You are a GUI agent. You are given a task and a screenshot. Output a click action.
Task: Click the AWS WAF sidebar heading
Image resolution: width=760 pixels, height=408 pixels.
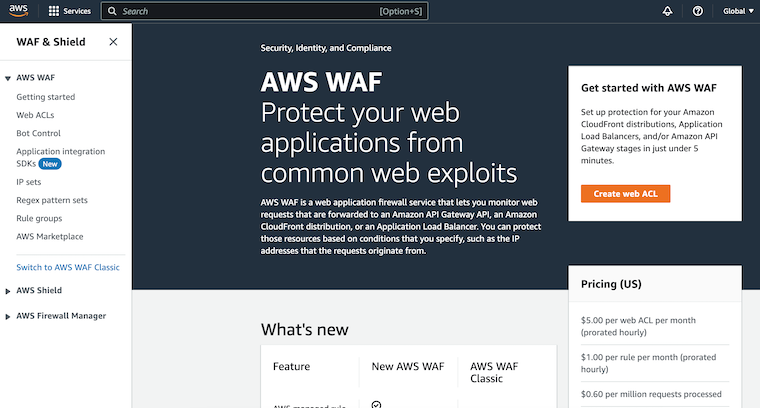pos(35,78)
